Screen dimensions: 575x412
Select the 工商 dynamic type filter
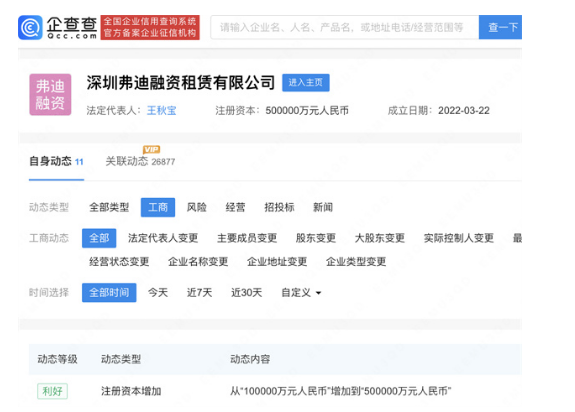[158, 207]
